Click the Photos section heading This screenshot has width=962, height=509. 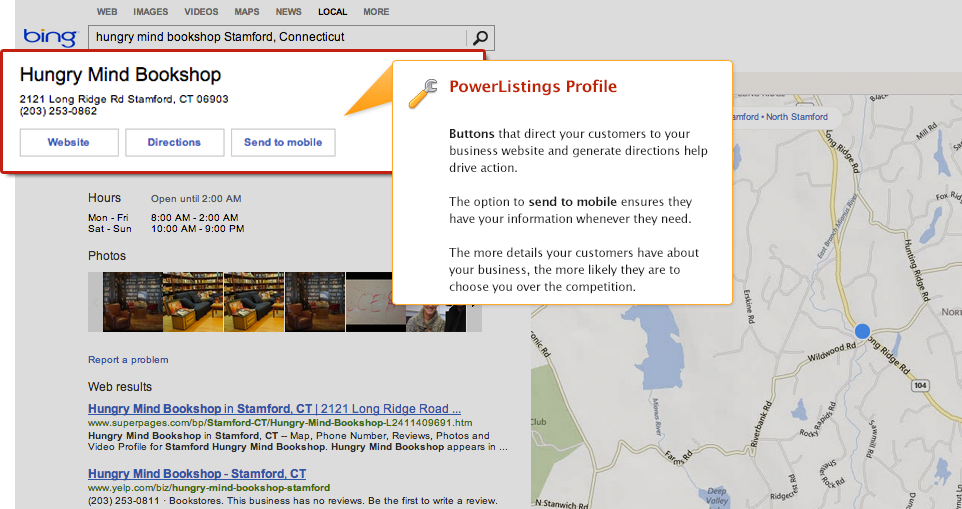pos(107,256)
